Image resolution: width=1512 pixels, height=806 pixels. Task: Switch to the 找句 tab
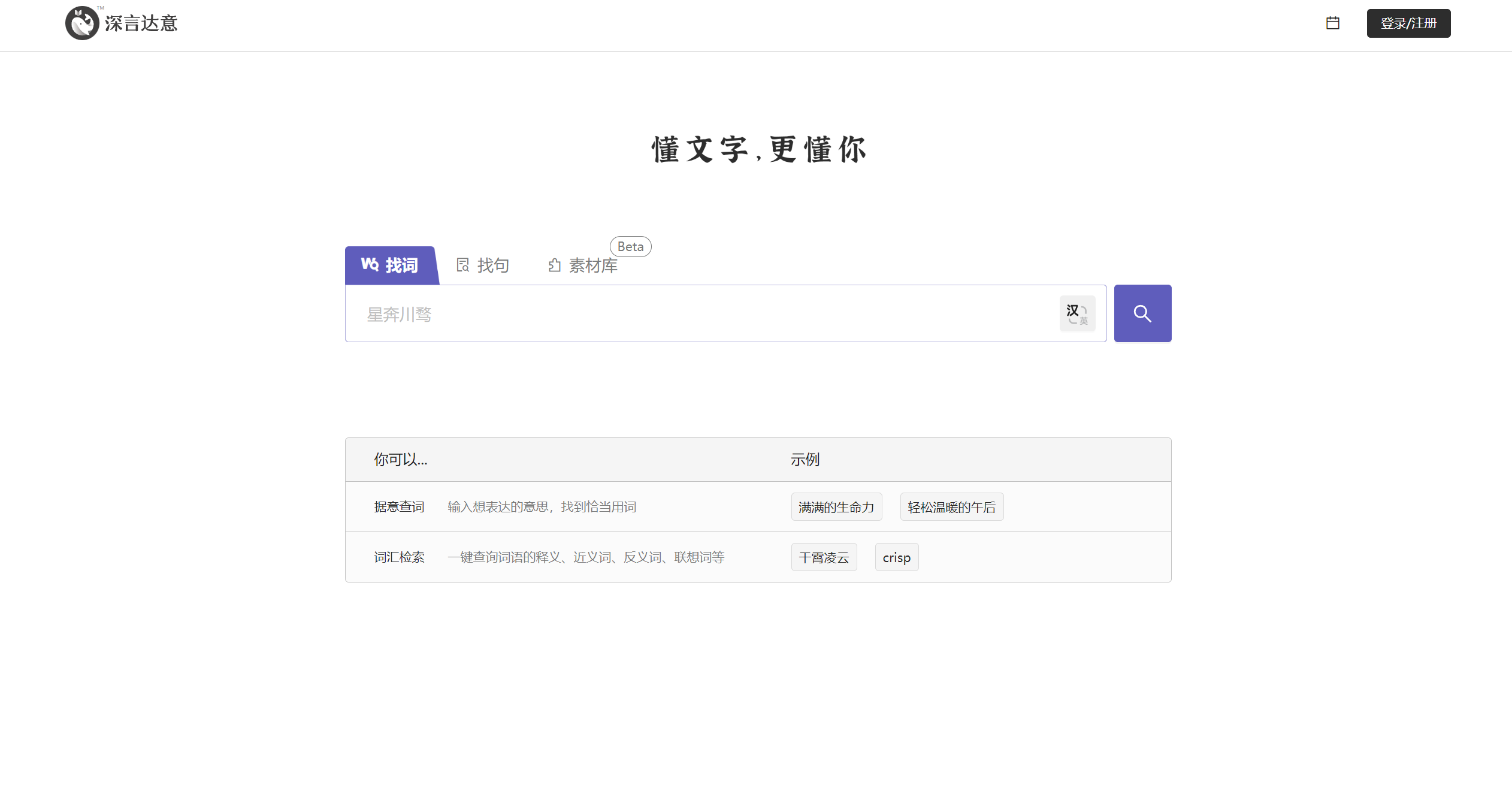point(492,264)
